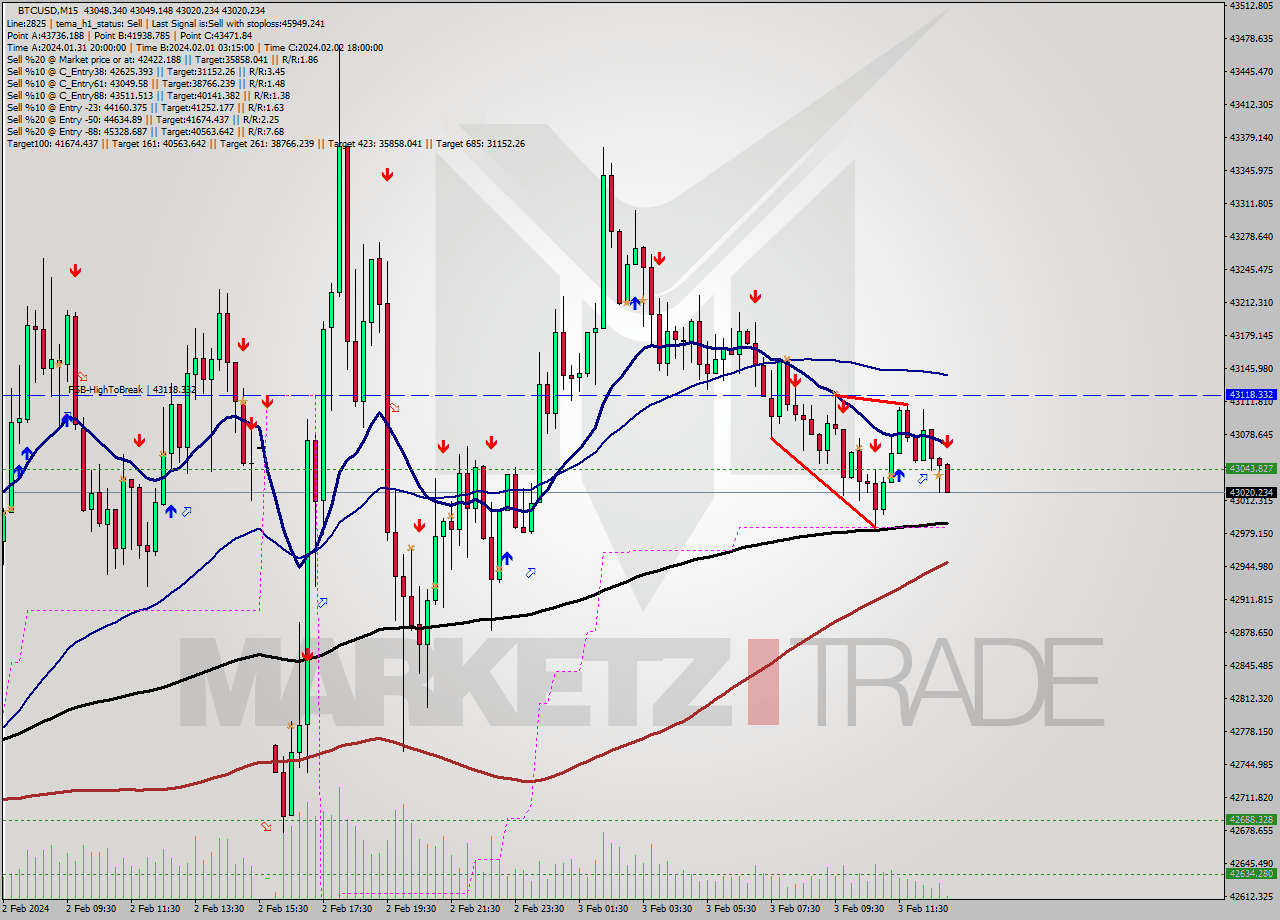The width and height of the screenshot is (1280, 920).
Task: Click the 'FSB-HighToBreak | 43118.332' chart label
Action: coord(132,389)
